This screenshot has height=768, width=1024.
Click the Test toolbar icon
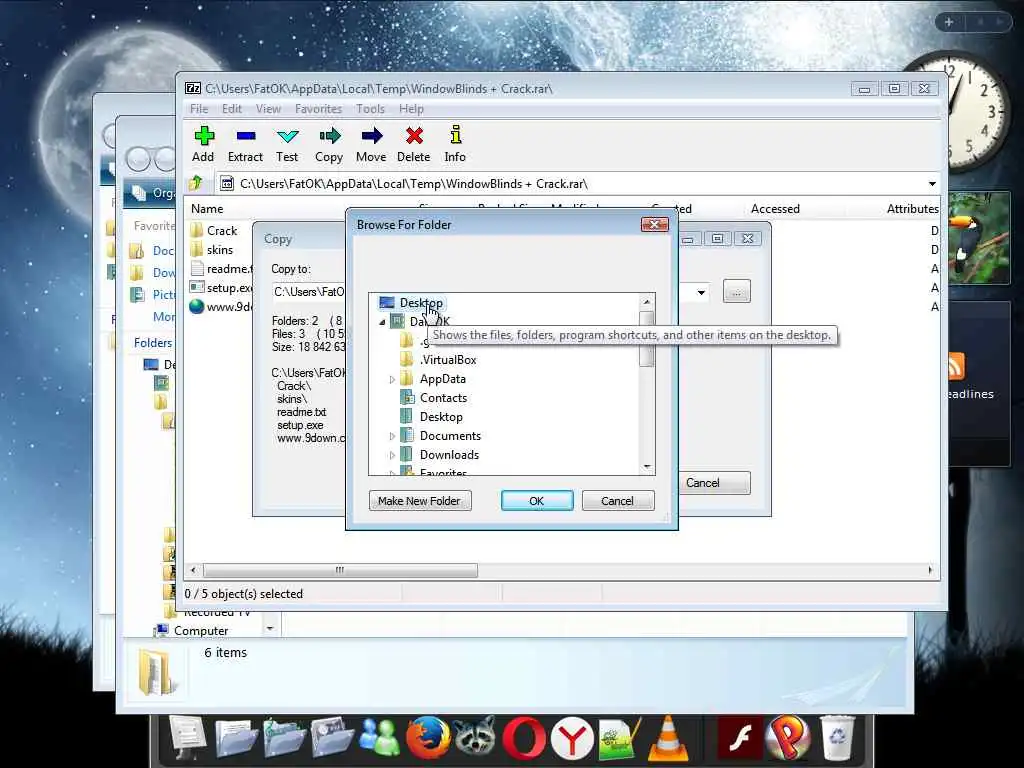pyautogui.click(x=287, y=144)
